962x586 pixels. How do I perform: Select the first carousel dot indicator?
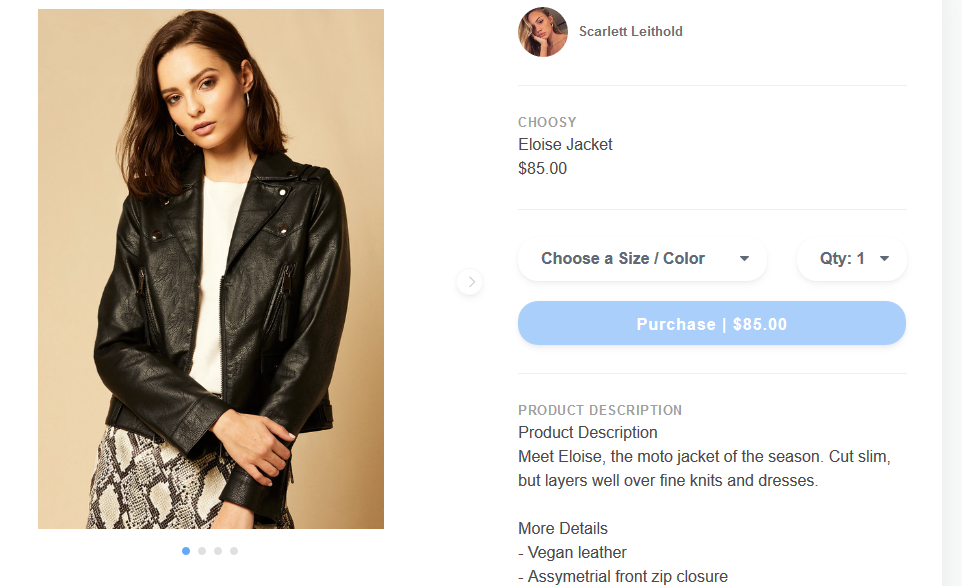coord(186,551)
